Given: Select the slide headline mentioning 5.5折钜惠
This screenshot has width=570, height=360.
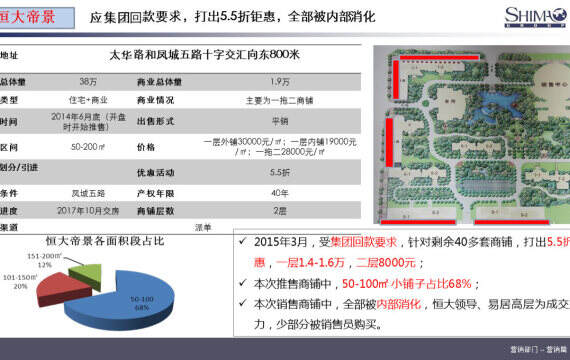Looking at the screenshot, I should 232,17.
